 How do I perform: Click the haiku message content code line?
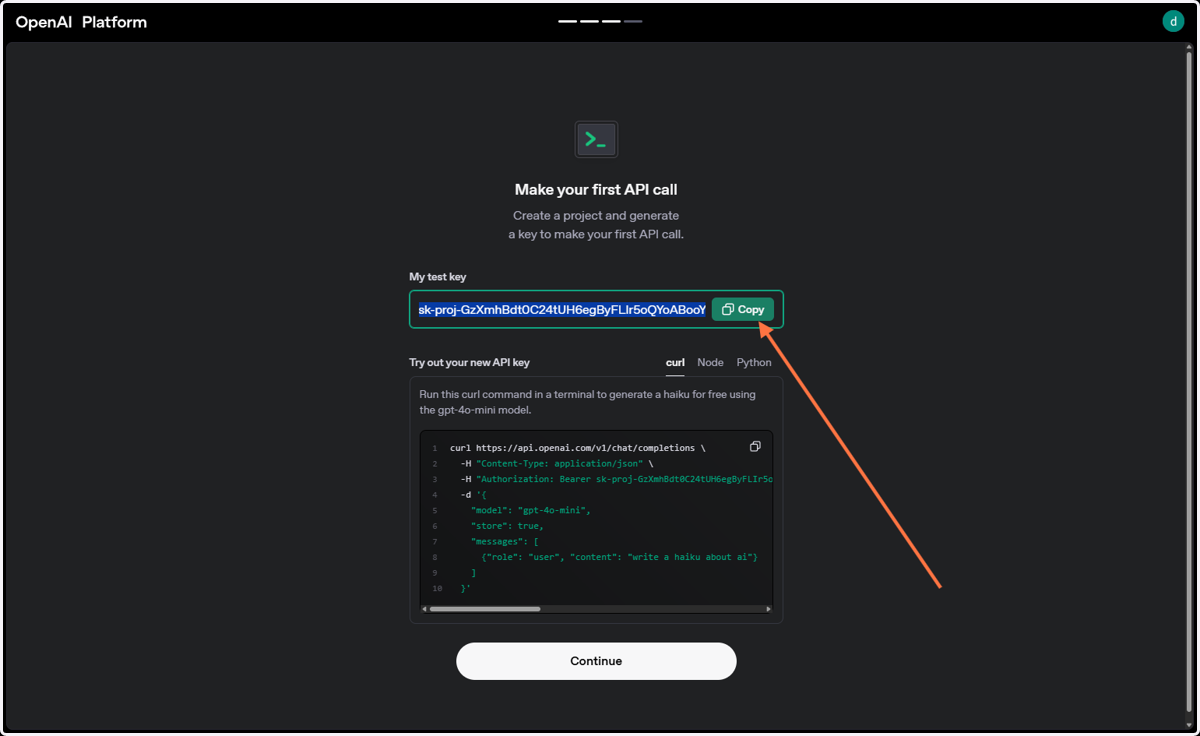click(619, 557)
